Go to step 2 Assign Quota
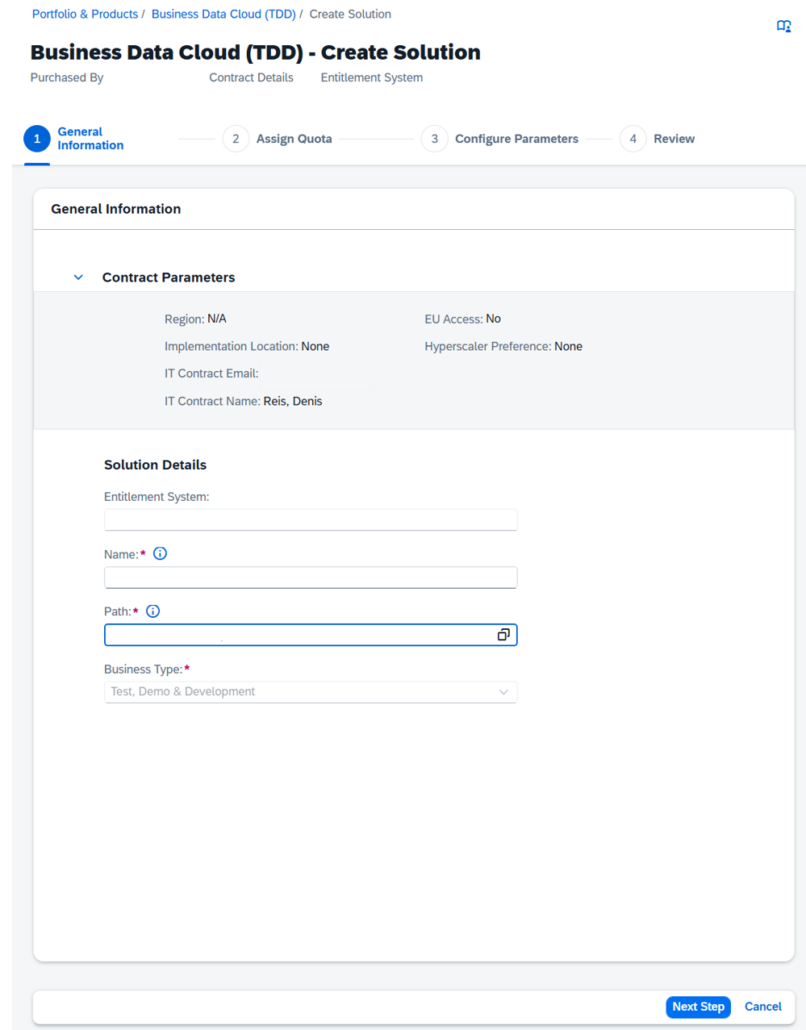806x1030 pixels. click(277, 139)
